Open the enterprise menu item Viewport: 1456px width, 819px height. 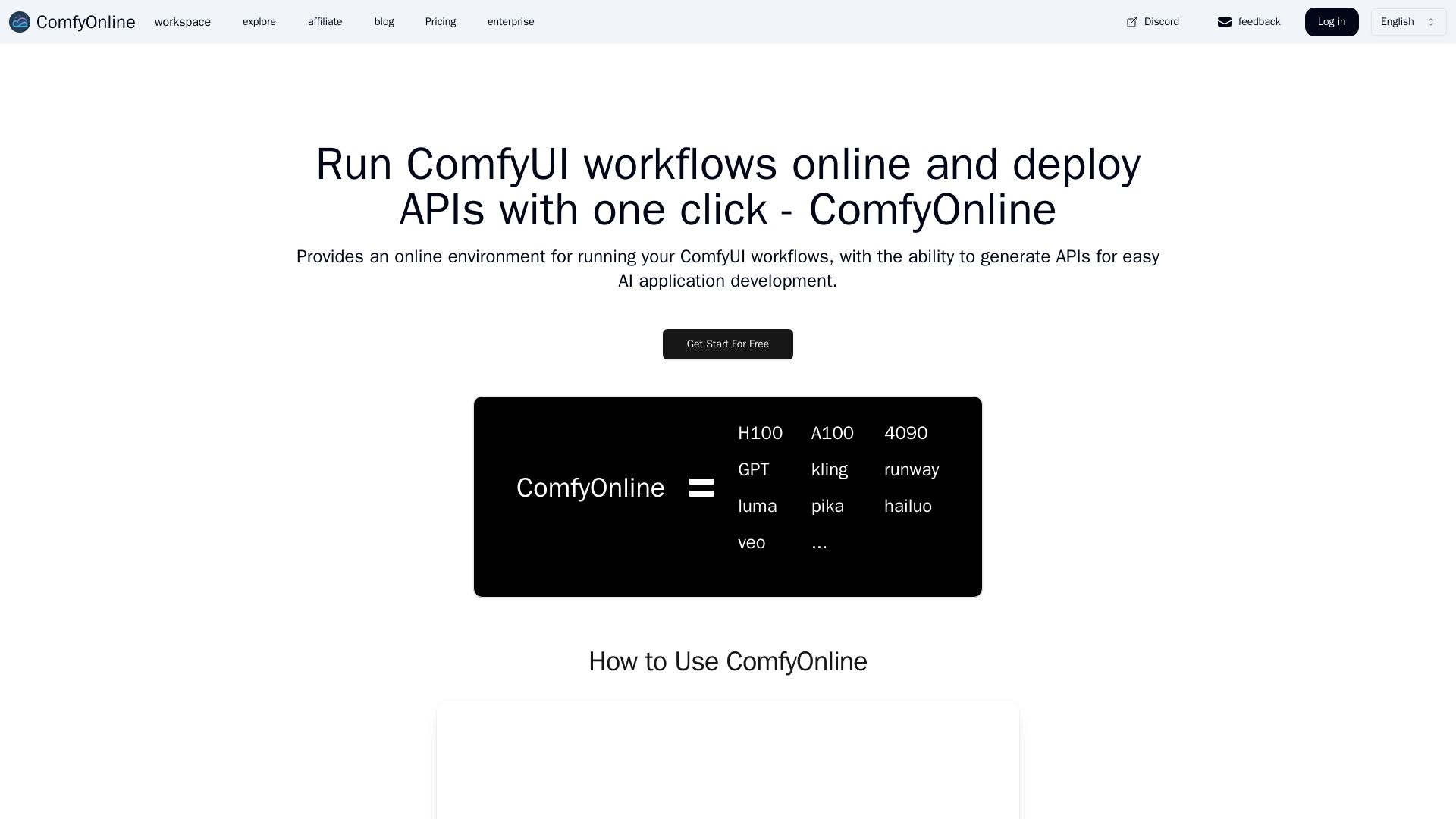511,22
